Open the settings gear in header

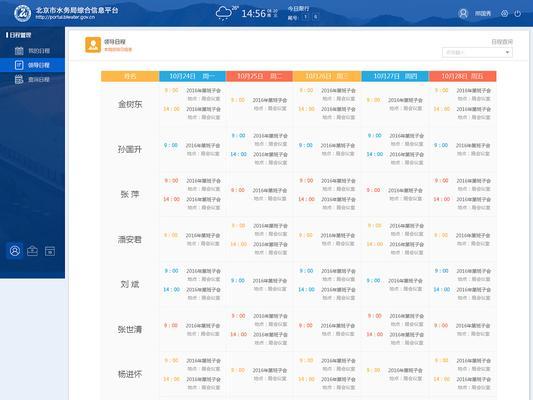coord(504,13)
